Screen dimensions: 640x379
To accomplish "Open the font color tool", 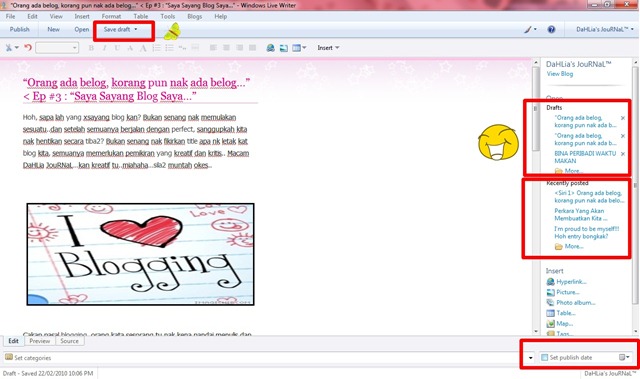I will click(x=143, y=48).
